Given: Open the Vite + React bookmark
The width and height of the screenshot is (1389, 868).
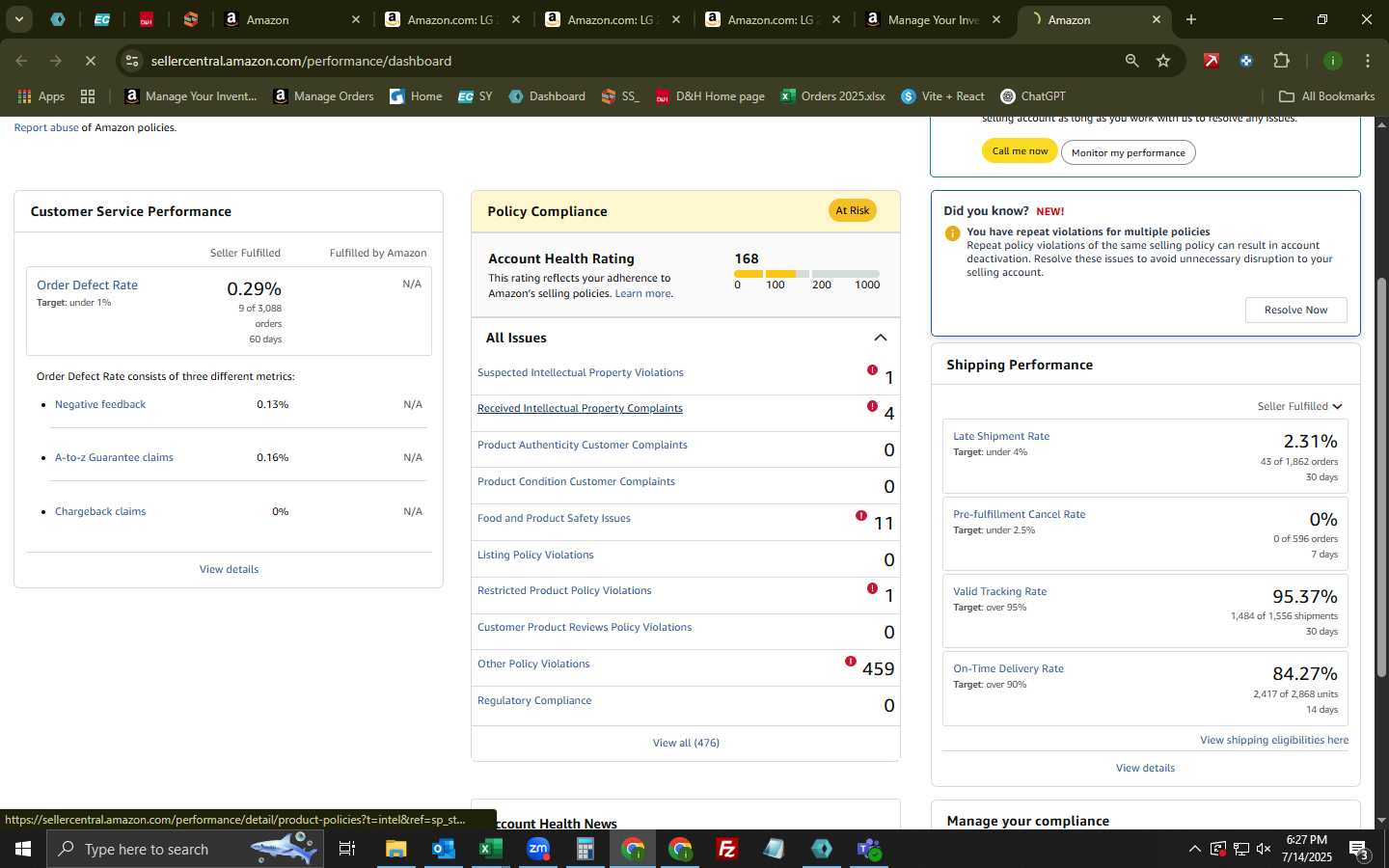Looking at the screenshot, I should 942,96.
